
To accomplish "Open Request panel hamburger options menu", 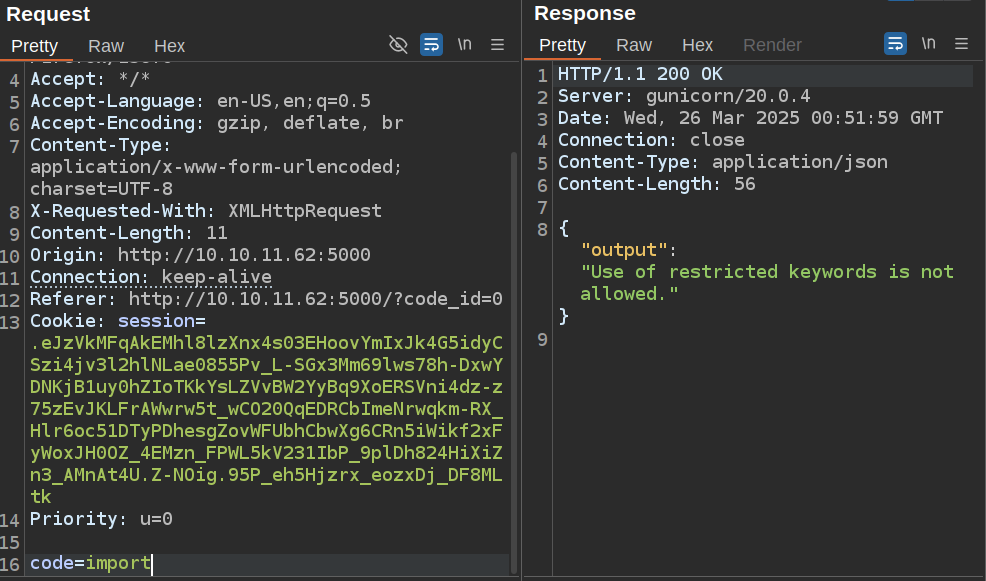I will pos(498,44).
